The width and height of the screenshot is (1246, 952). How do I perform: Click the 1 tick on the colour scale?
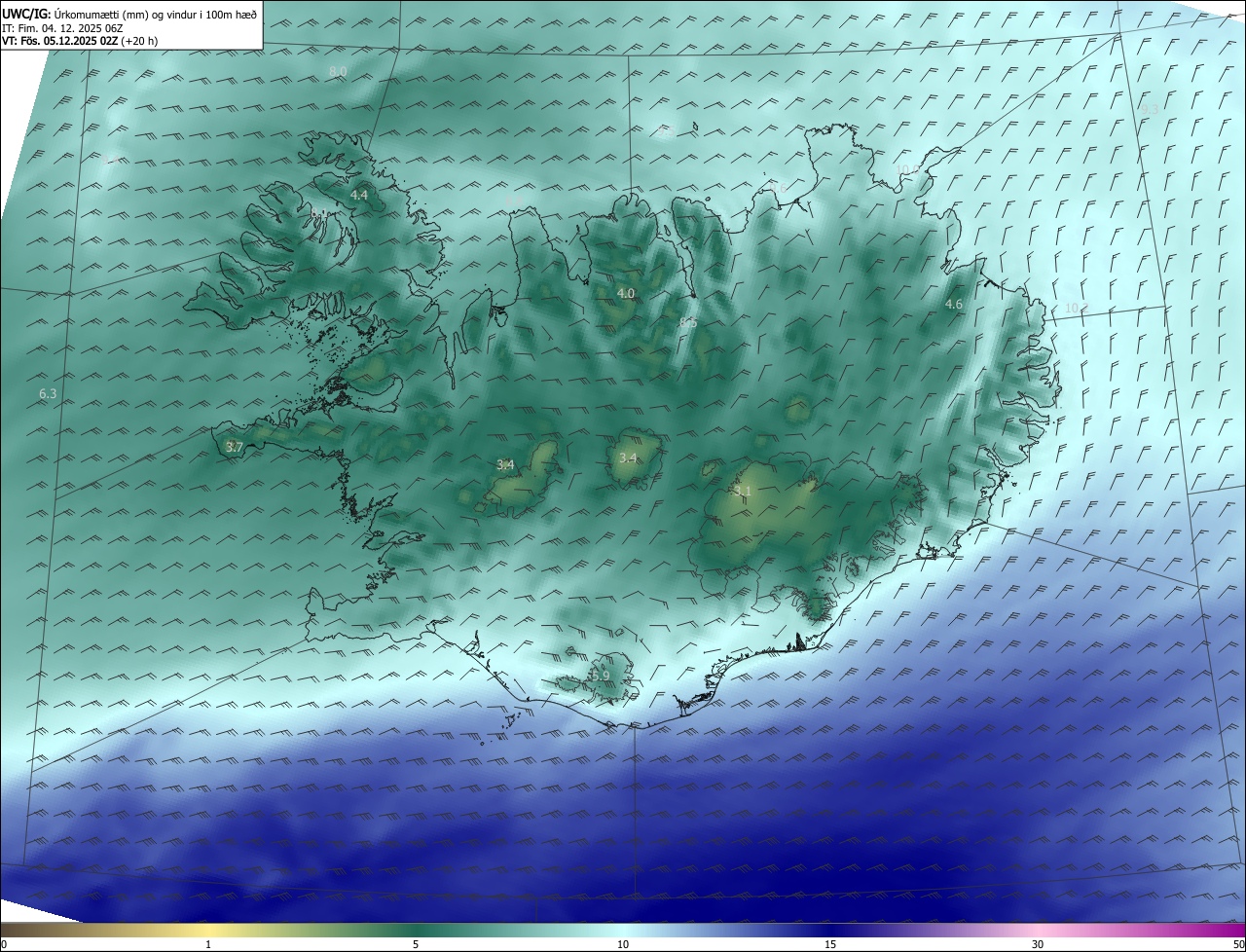pos(208,944)
